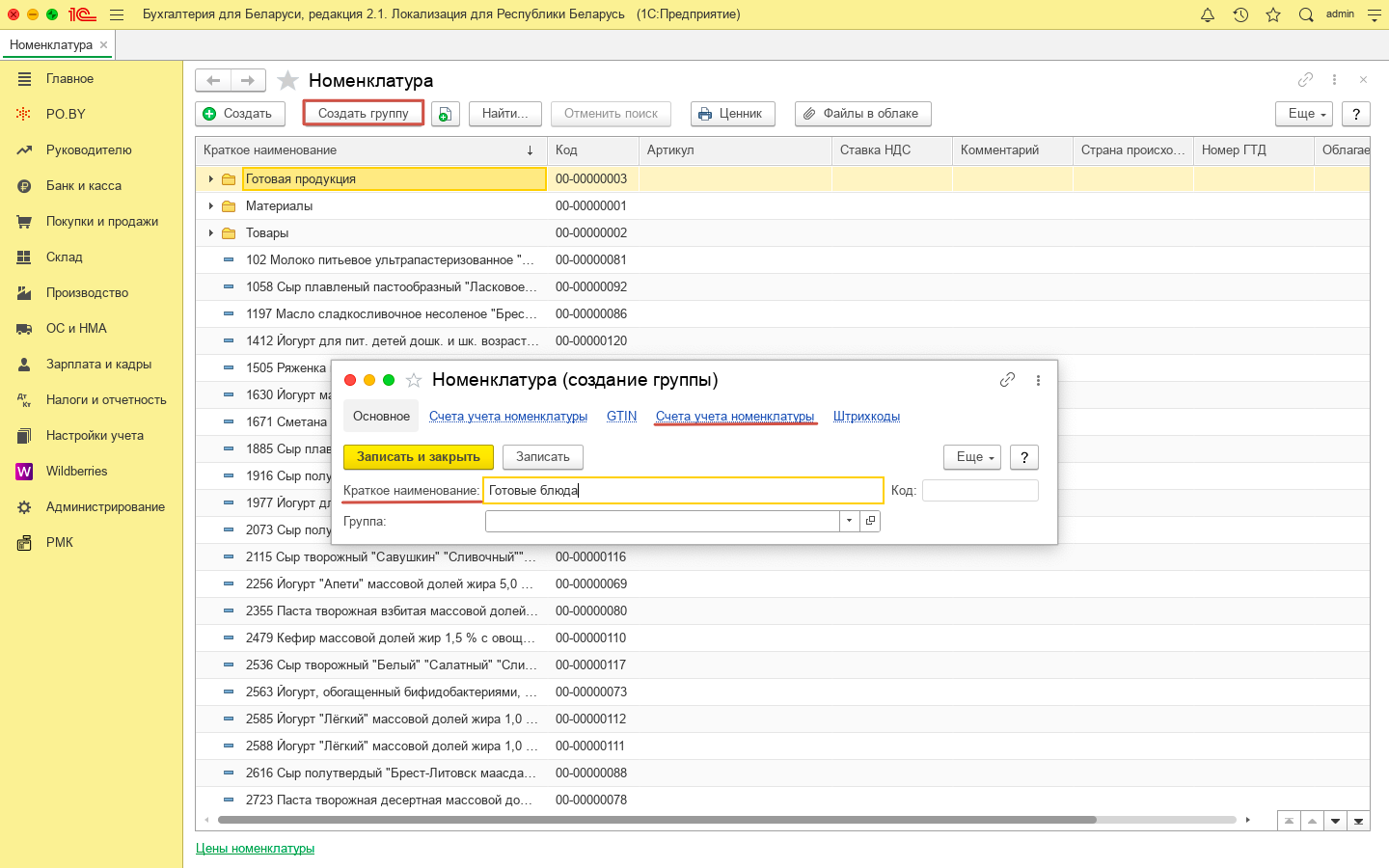This screenshot has width=1389, height=868.
Task: Open the Группа dropdown arrow
Action: (x=849, y=521)
